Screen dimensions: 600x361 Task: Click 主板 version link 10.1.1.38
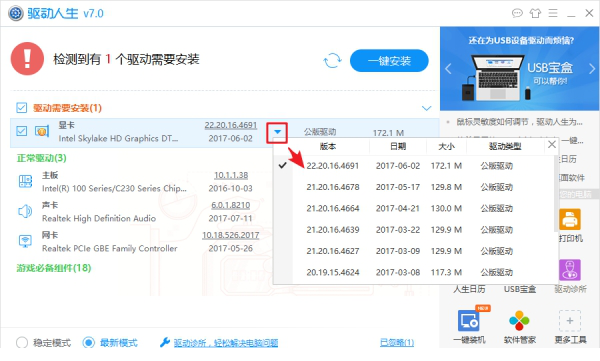coord(231,175)
